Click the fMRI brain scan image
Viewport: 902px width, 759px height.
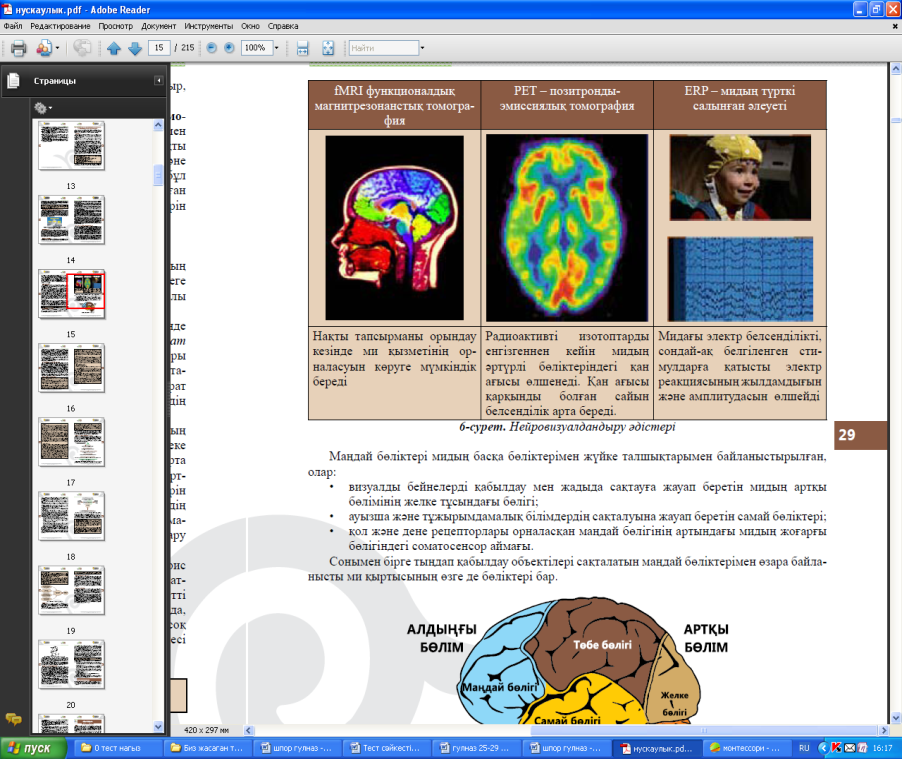395,228
